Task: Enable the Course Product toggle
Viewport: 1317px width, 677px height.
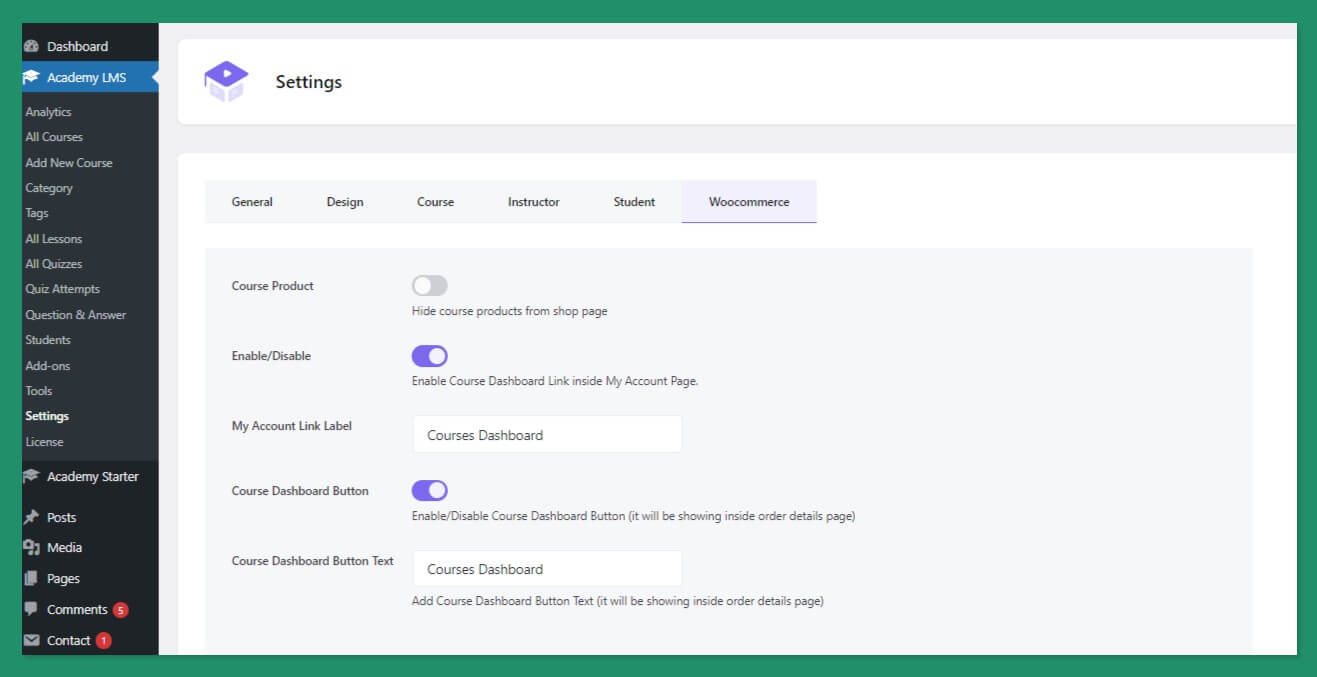Action: [430, 286]
